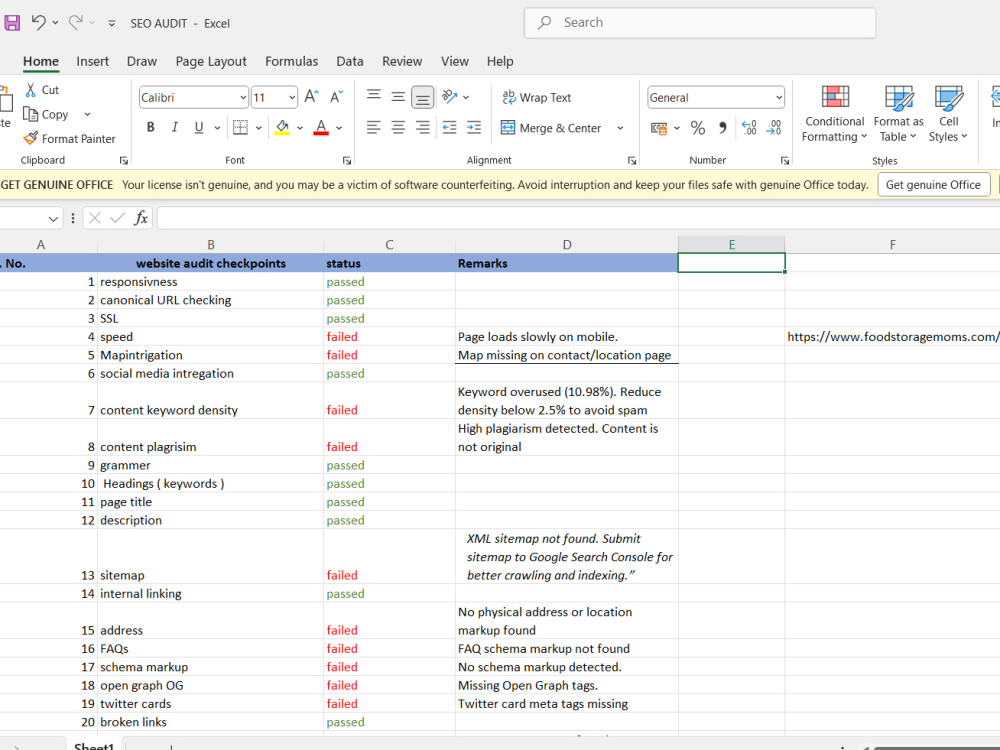Click the Cut scissors icon

31,90
